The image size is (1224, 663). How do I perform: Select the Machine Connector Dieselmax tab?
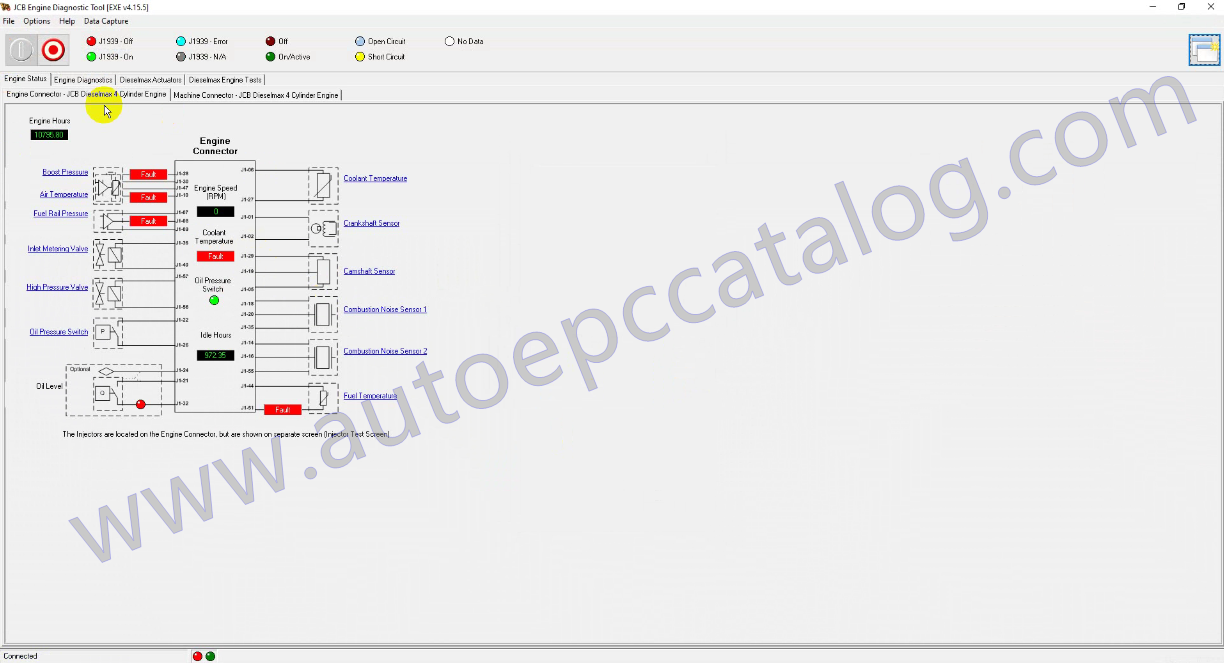pyautogui.click(x=256, y=95)
